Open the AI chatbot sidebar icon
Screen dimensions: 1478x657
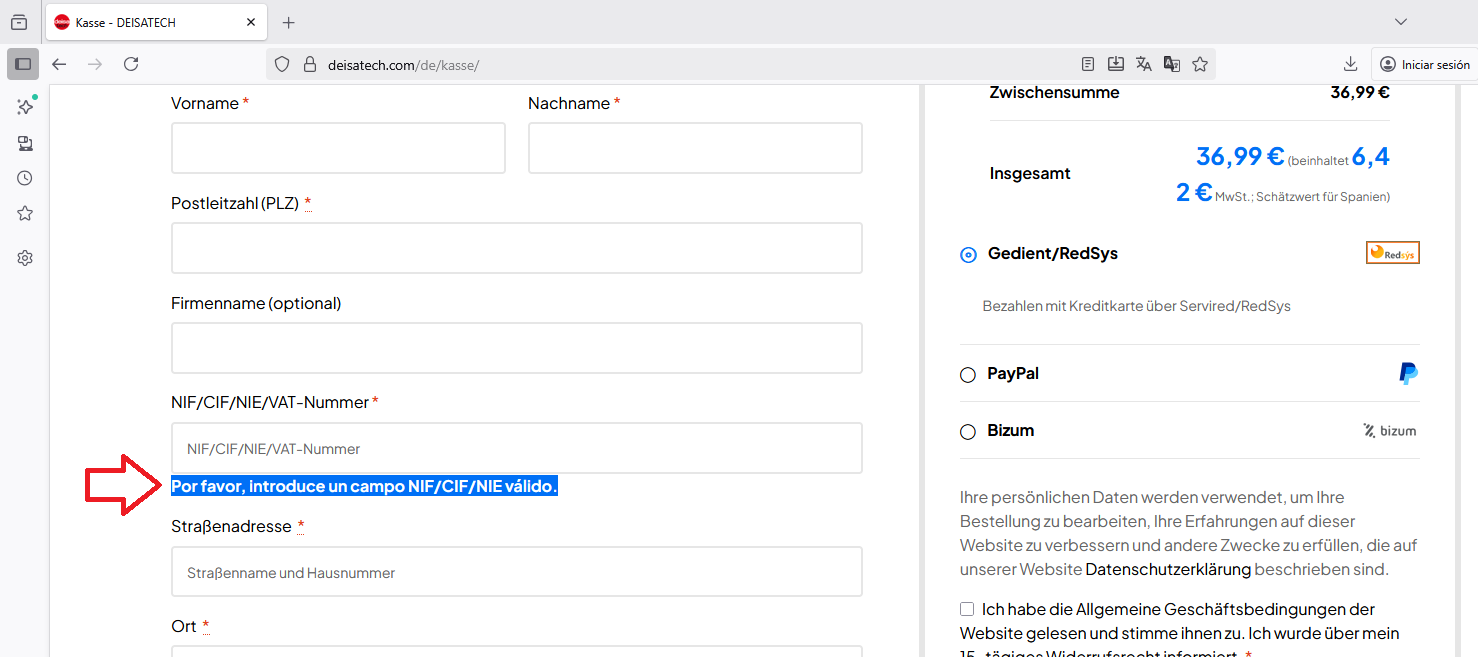pos(25,106)
